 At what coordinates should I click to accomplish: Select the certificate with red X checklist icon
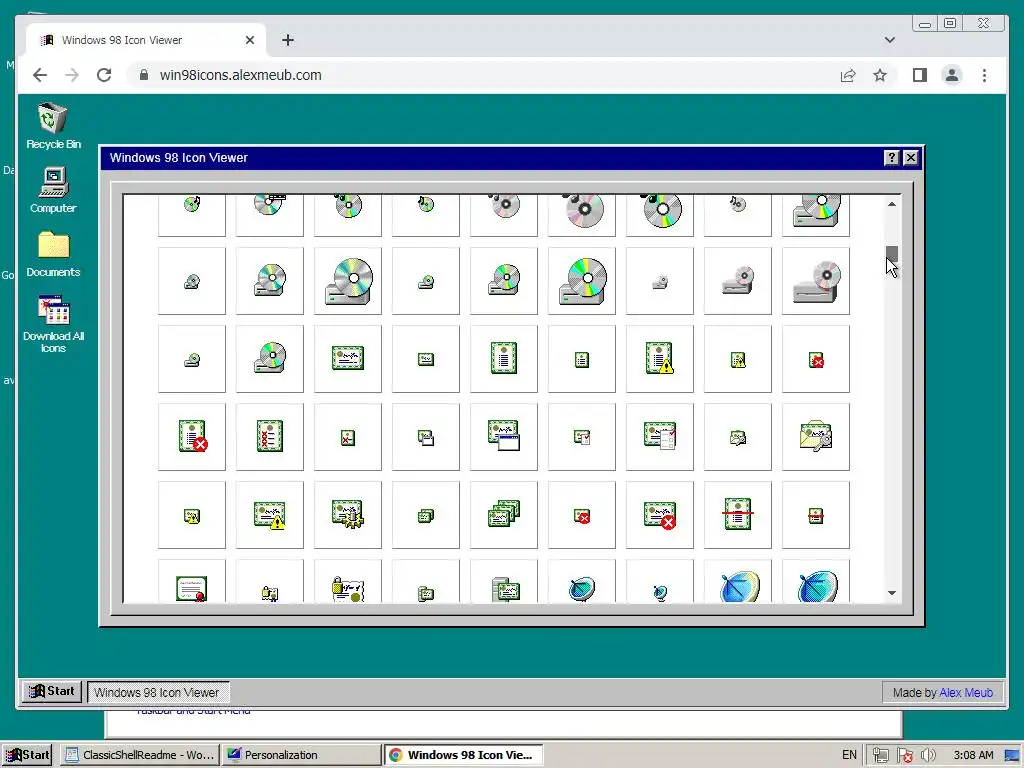click(x=270, y=436)
